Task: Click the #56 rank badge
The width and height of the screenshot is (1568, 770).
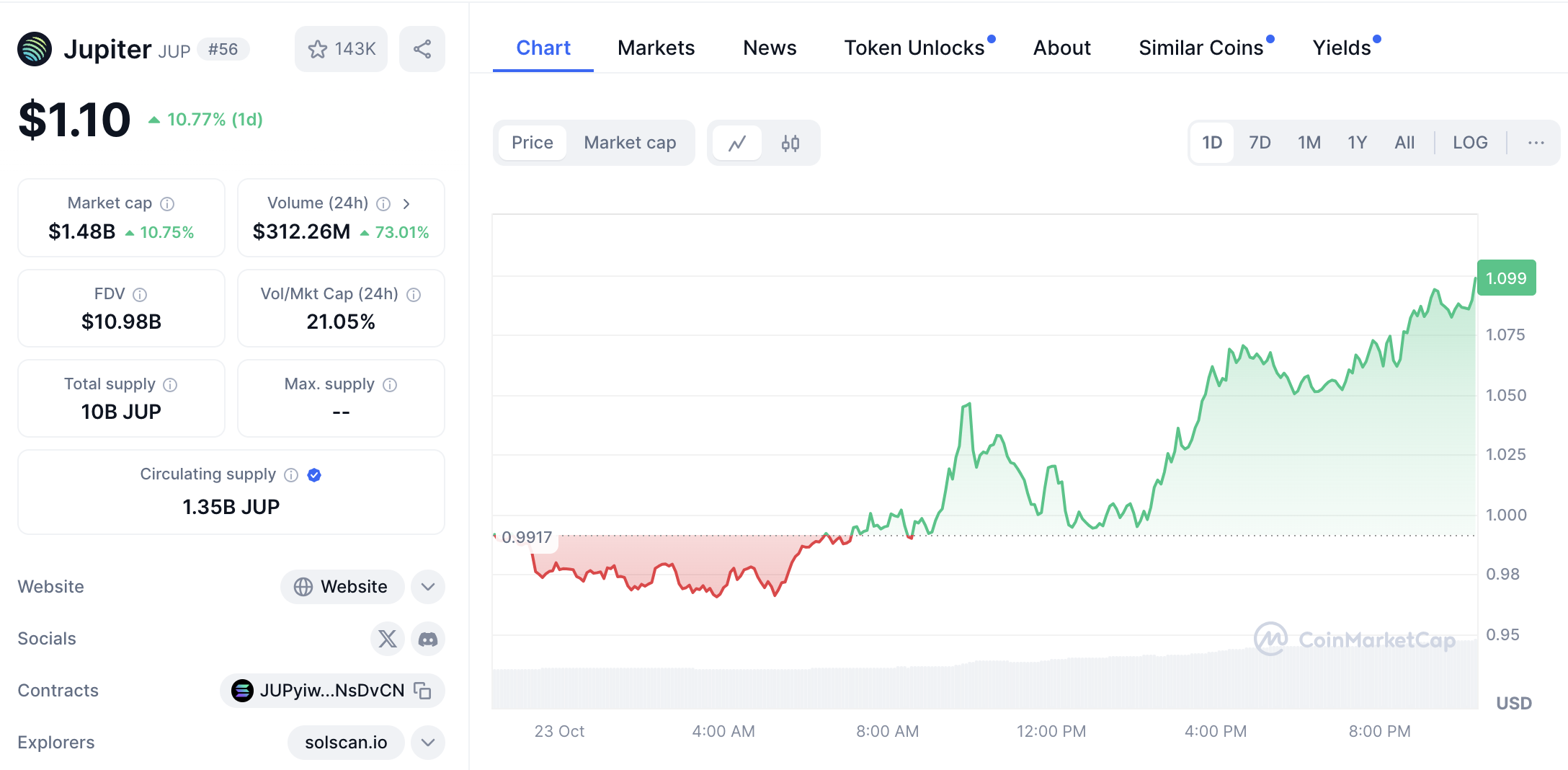Action: [223, 49]
